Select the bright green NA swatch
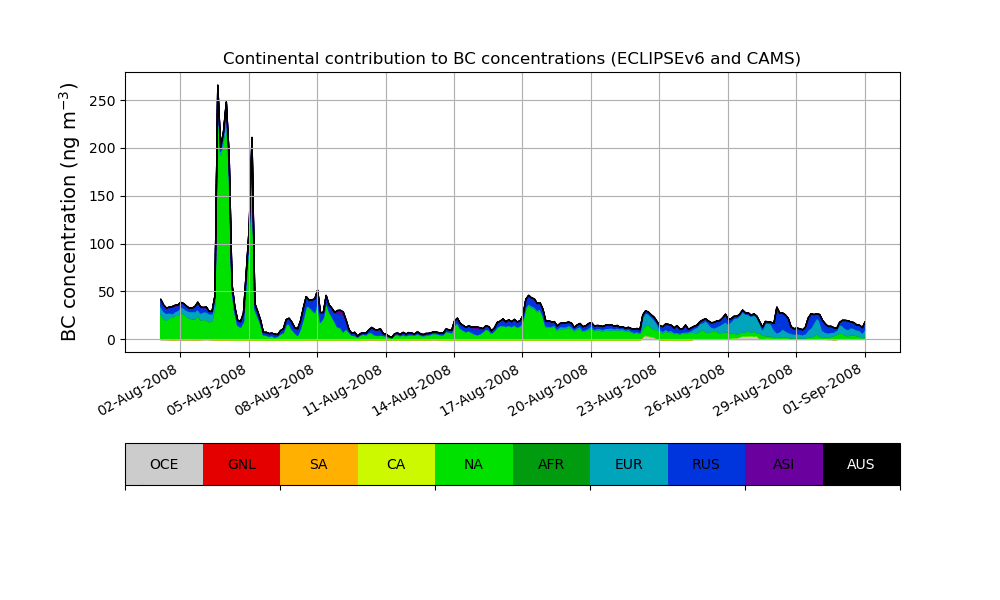The height and width of the screenshot is (600, 1000). pos(473,464)
